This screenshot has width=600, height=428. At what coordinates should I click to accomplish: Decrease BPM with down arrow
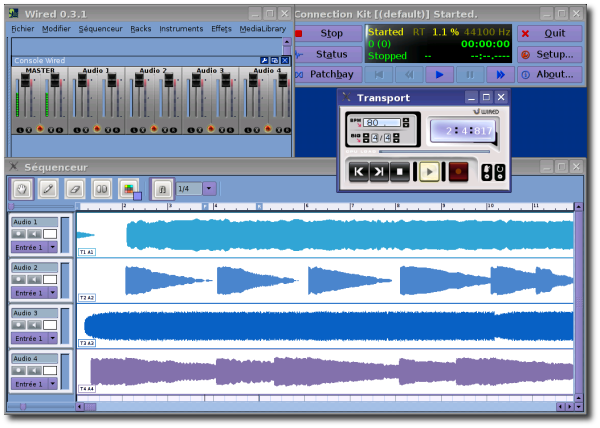406,125
